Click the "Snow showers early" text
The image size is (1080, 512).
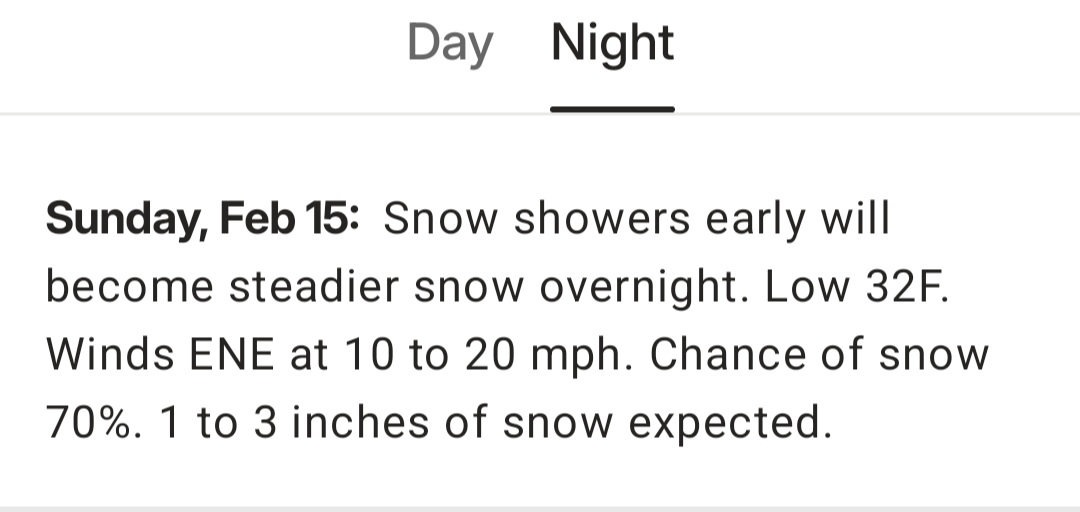(x=571, y=219)
